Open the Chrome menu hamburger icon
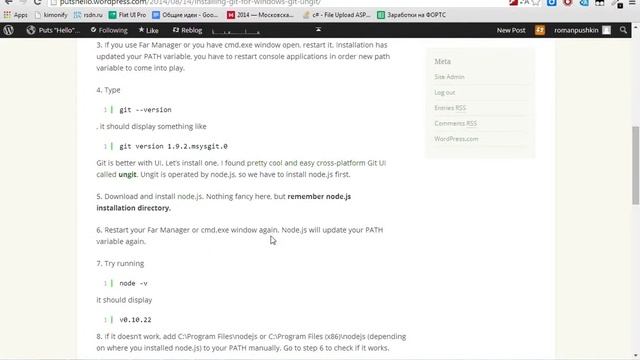 (632, 2)
